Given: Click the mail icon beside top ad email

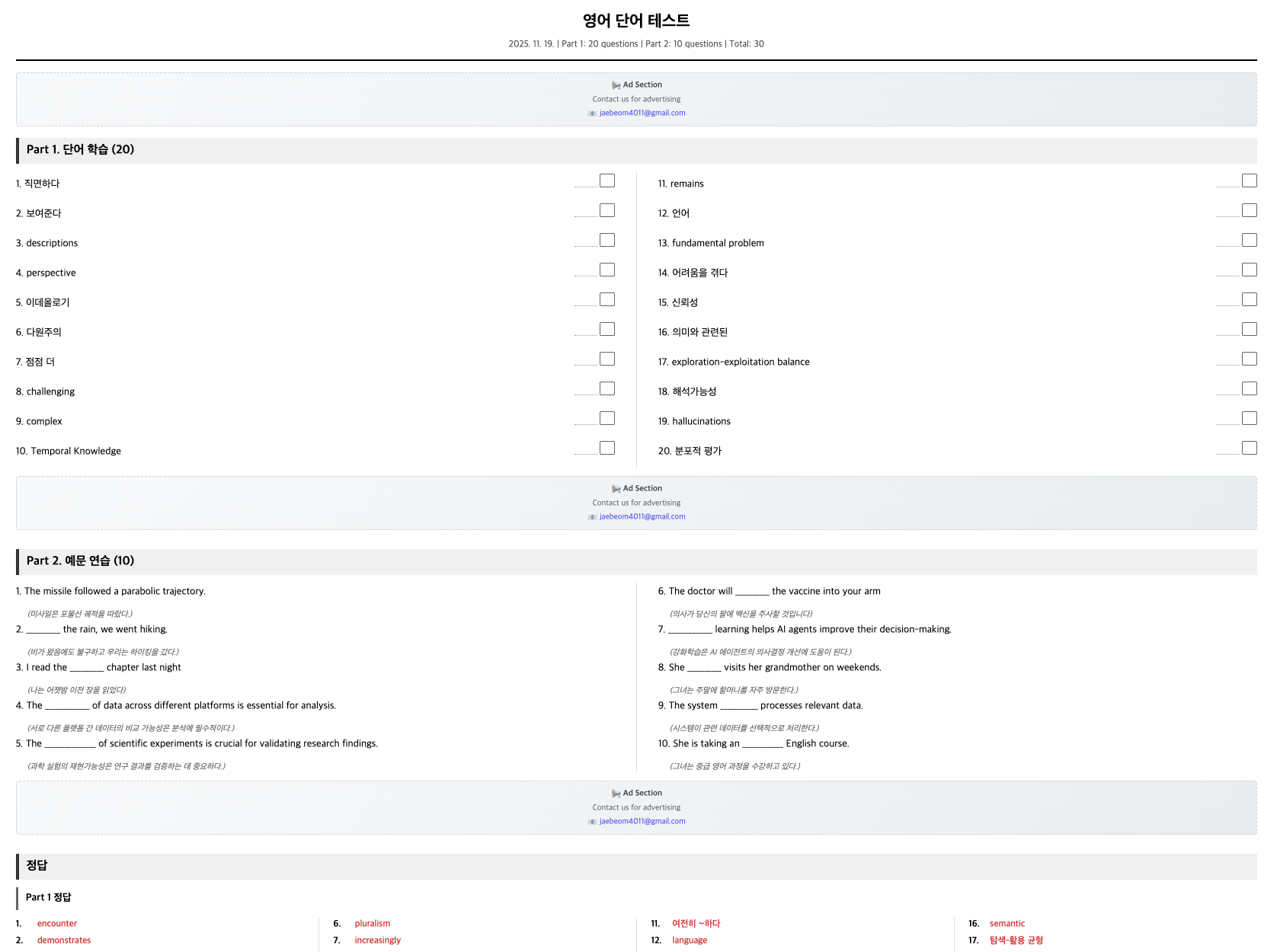Looking at the screenshot, I should tap(592, 113).
